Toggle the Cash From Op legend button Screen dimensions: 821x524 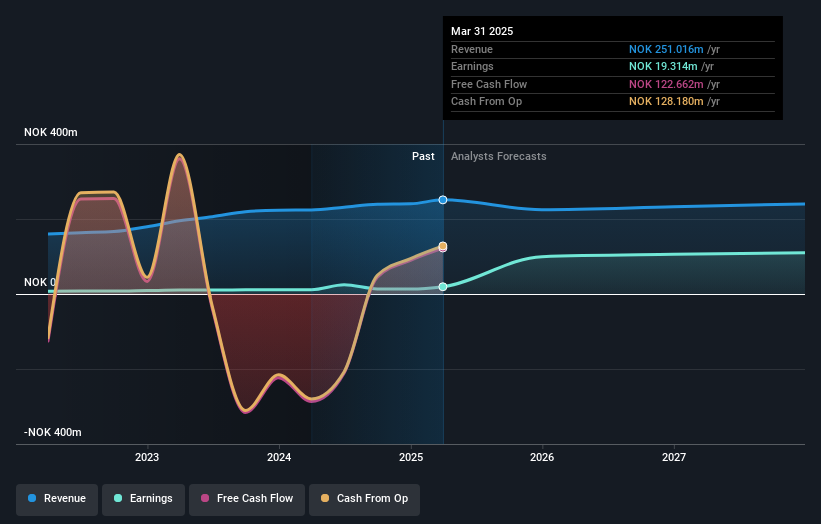coord(364,499)
